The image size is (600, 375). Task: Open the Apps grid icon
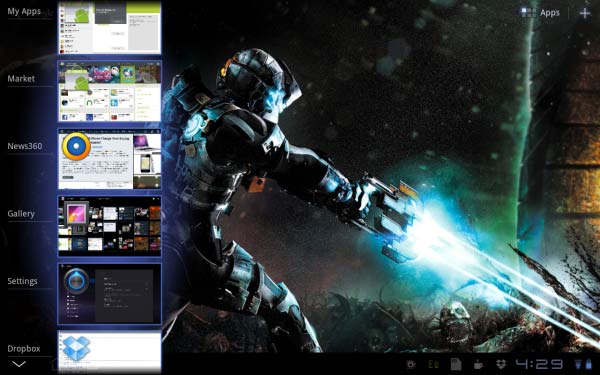tap(528, 13)
